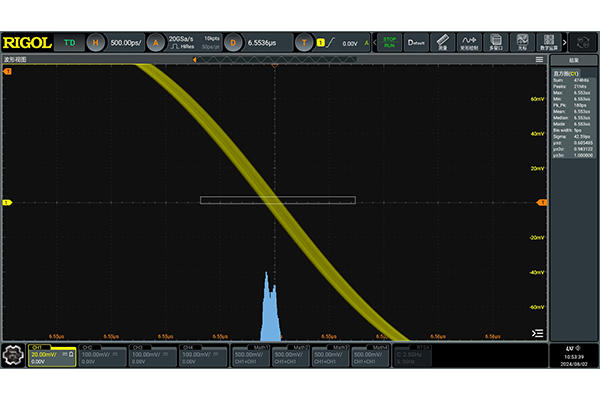This screenshot has height=400, width=600.
Task: Click the TD status button
Action: [69, 43]
